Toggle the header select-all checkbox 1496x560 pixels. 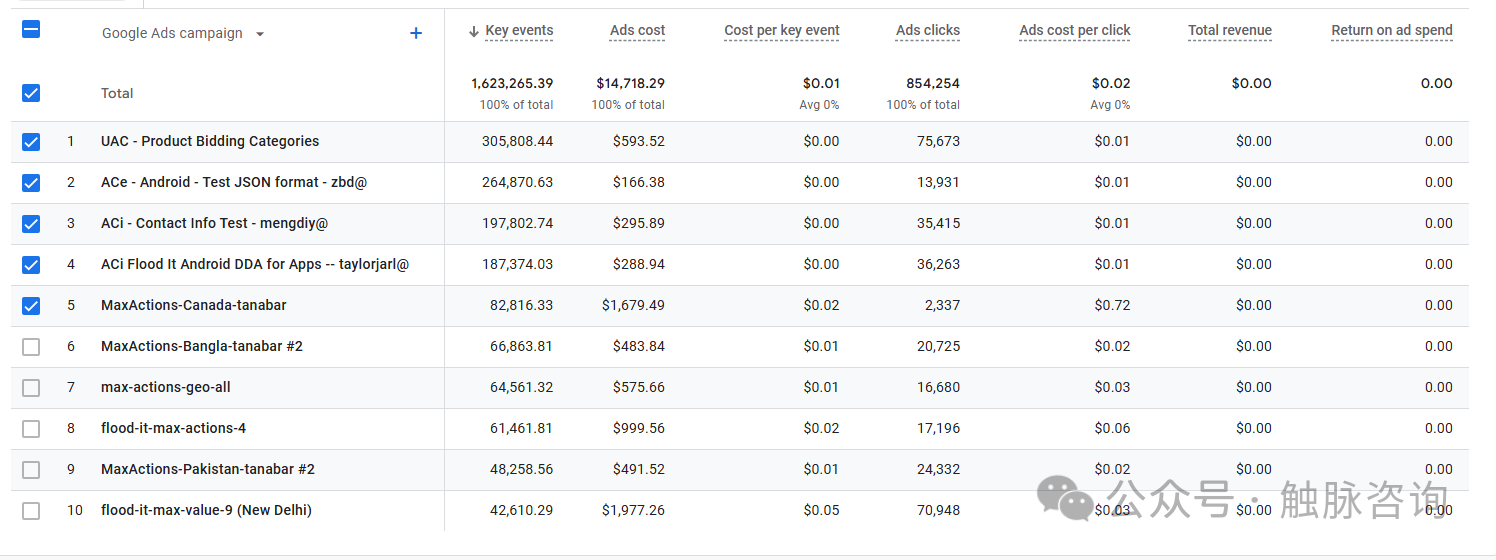(31, 29)
